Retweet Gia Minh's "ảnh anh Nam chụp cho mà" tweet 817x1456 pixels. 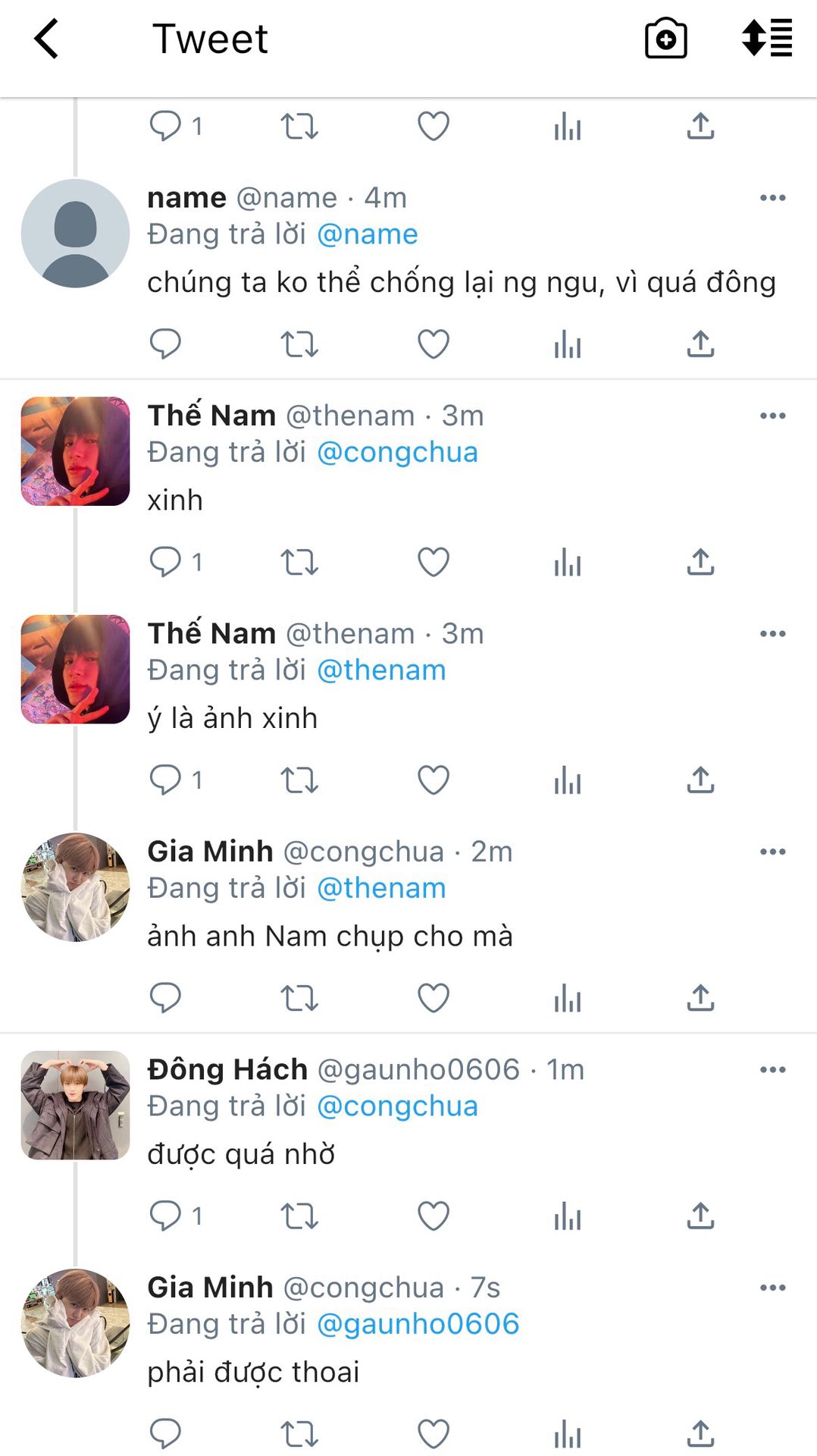point(299,998)
